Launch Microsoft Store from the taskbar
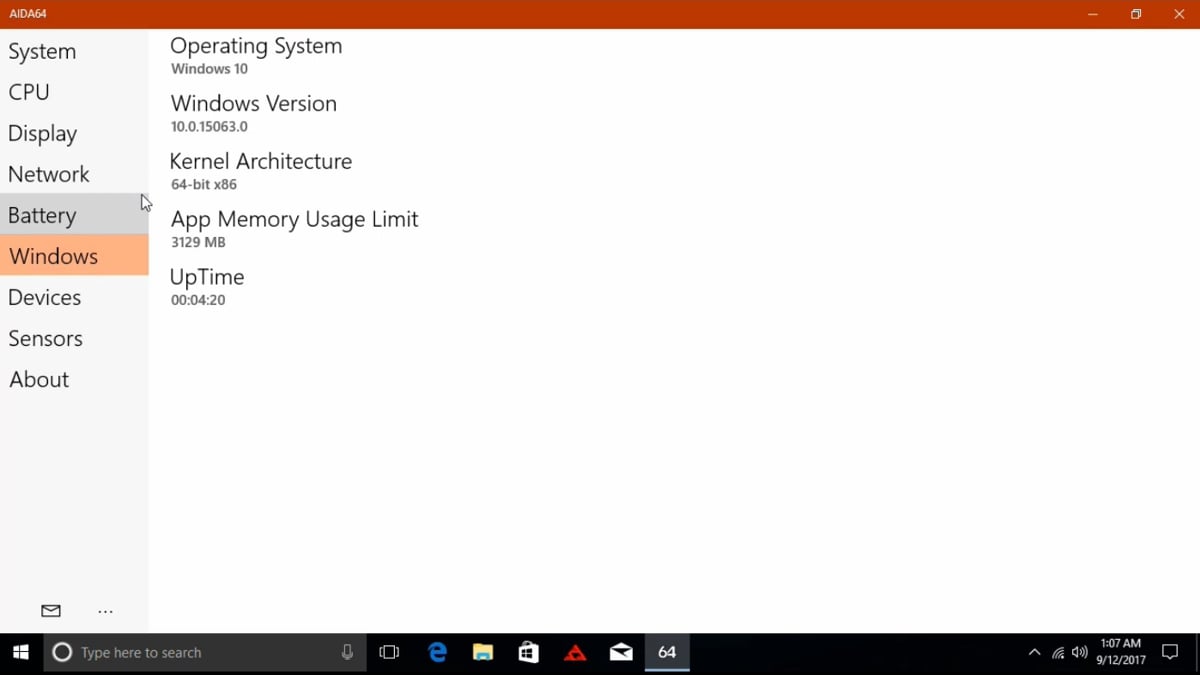Screen dimensions: 1200x675 tap(528, 652)
